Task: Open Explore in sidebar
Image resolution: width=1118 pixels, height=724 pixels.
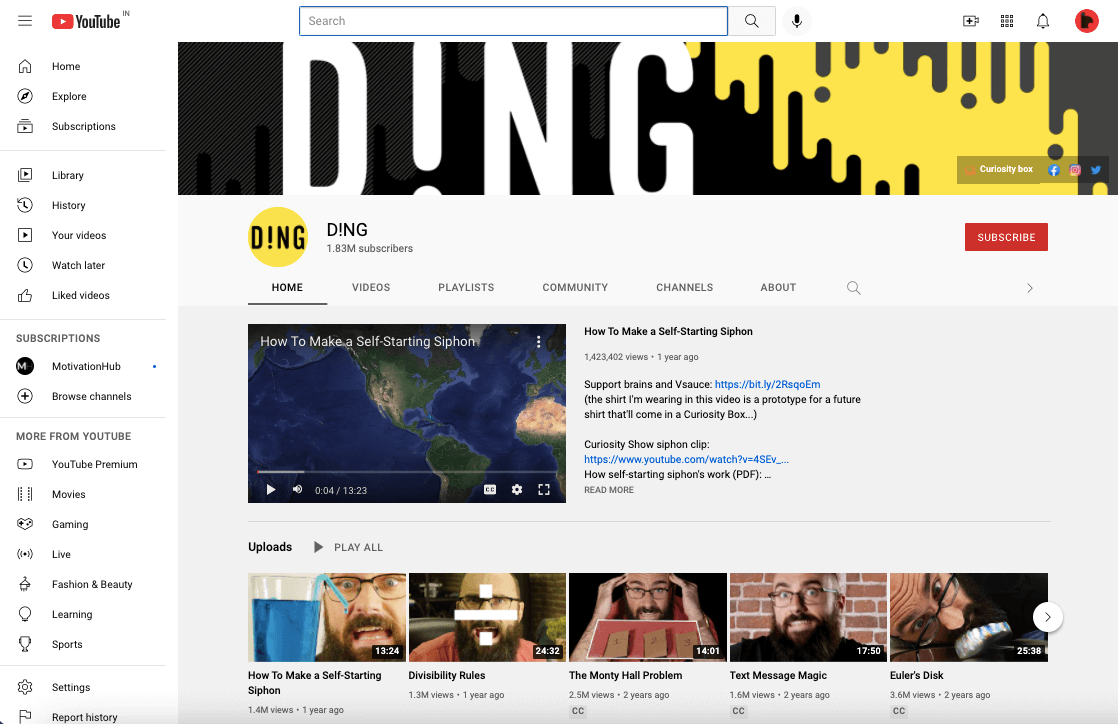Action: coord(83,96)
